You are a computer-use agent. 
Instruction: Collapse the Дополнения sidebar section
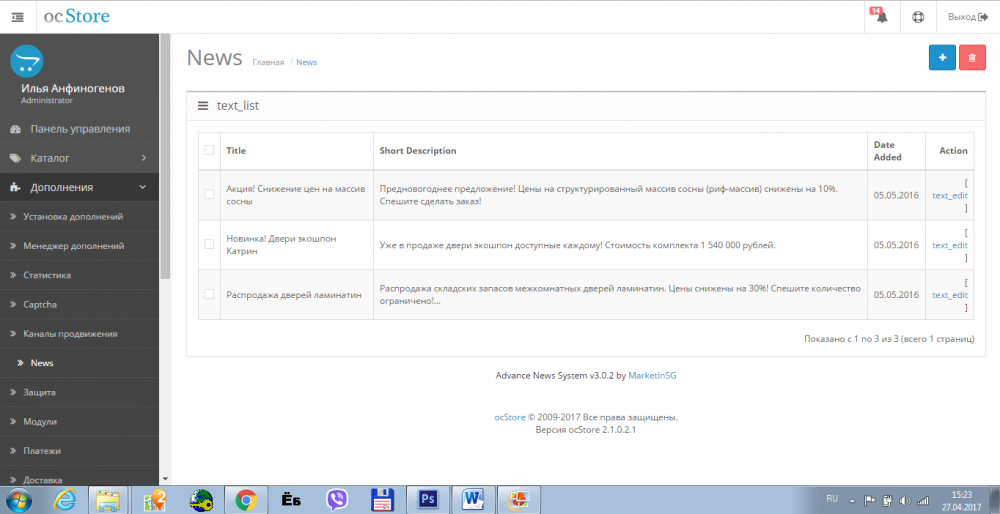[x=80, y=187]
